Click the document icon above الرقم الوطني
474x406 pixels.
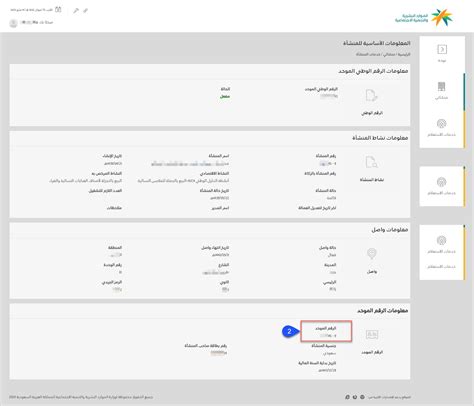[x=371, y=96]
